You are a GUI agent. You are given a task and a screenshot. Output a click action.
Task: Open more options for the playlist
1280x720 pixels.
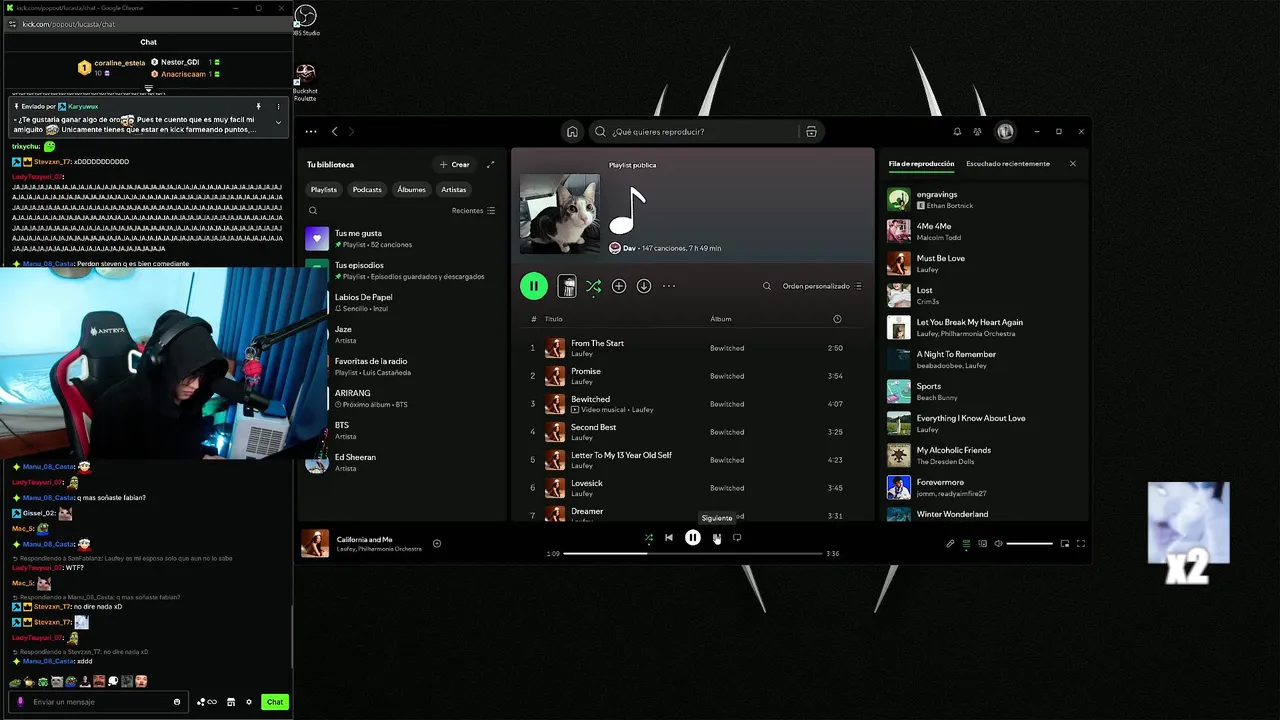(669, 286)
